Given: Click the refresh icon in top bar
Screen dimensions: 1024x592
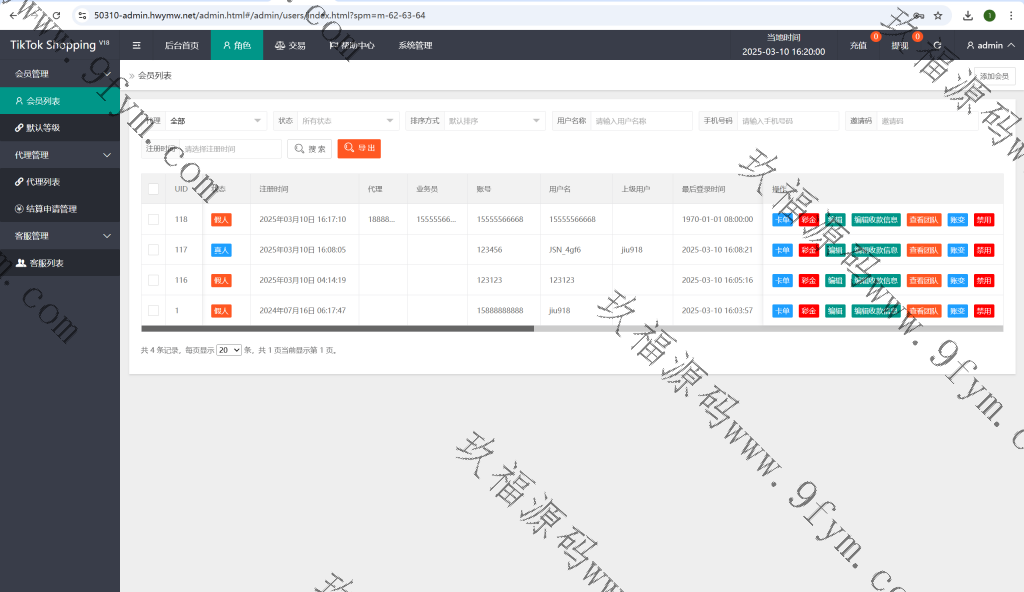Looking at the screenshot, I should coord(937,45).
